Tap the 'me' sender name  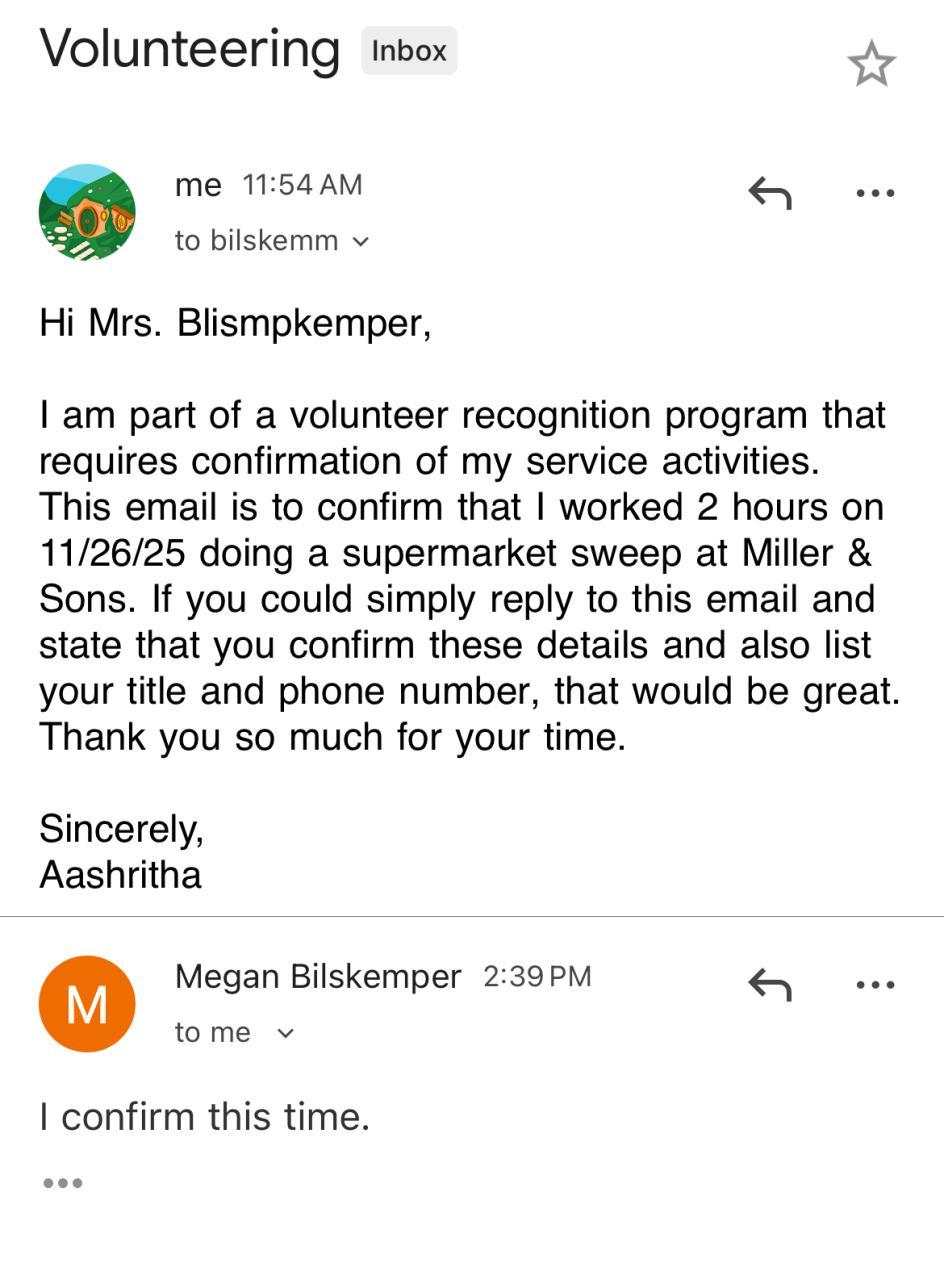(198, 185)
